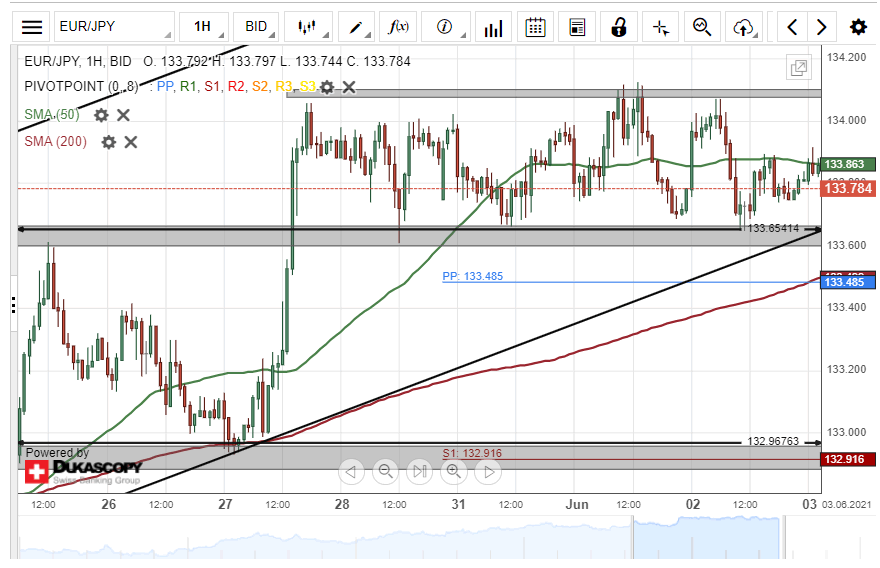Remove the PIVOTPOINT indicator
This screenshot has height=568, width=880.
pos(349,87)
